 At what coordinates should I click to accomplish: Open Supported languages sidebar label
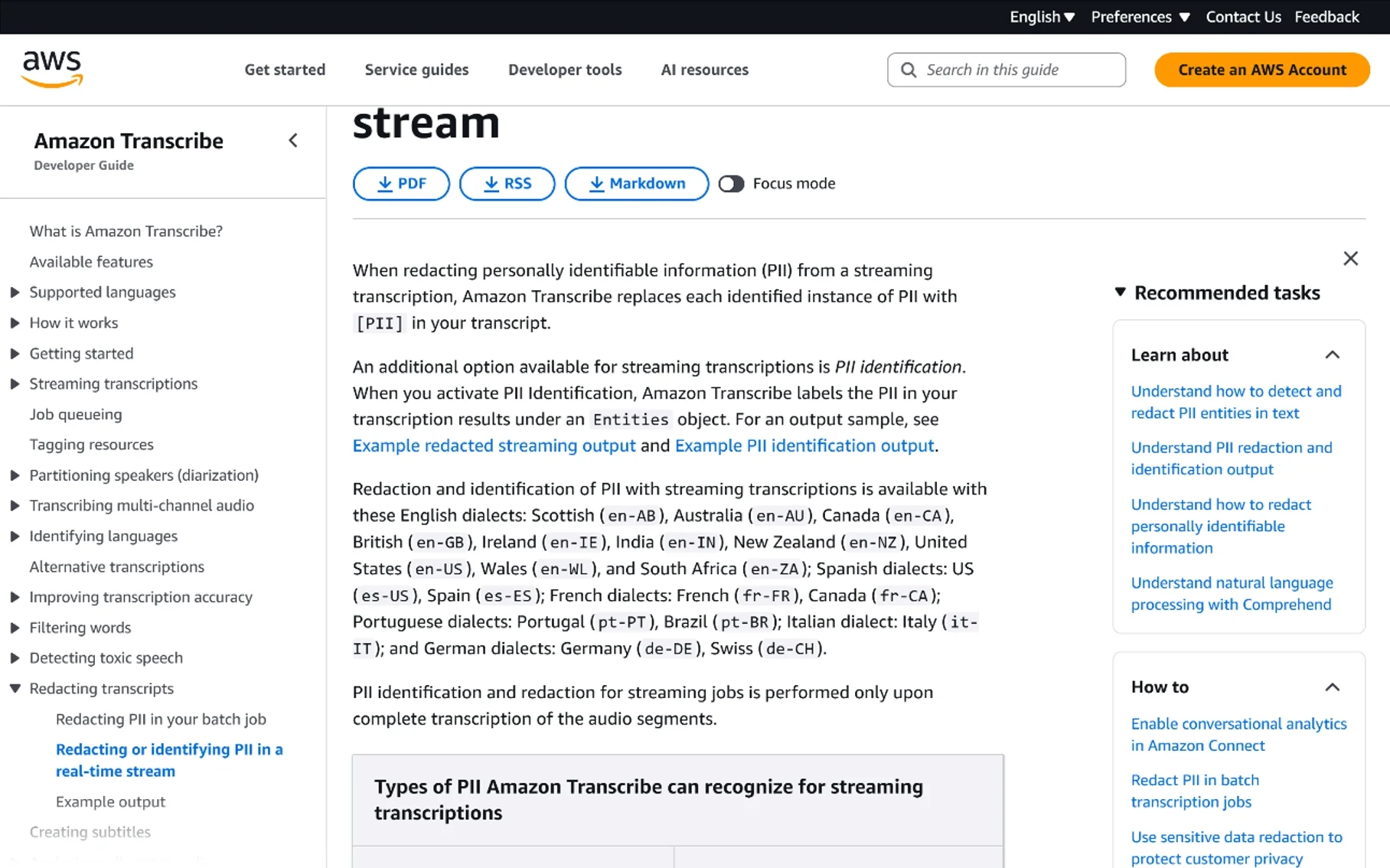coord(103,292)
